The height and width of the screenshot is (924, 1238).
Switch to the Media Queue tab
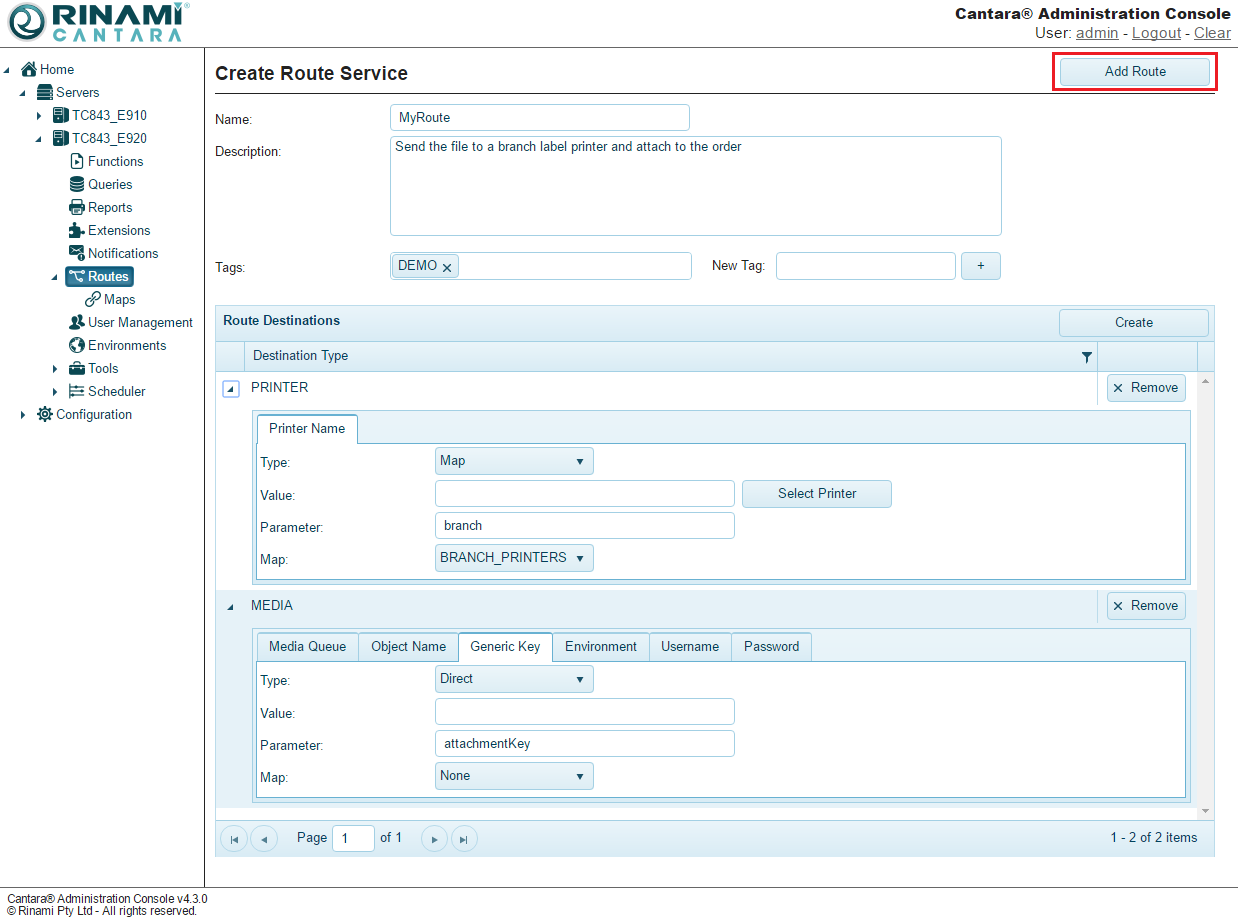(307, 647)
